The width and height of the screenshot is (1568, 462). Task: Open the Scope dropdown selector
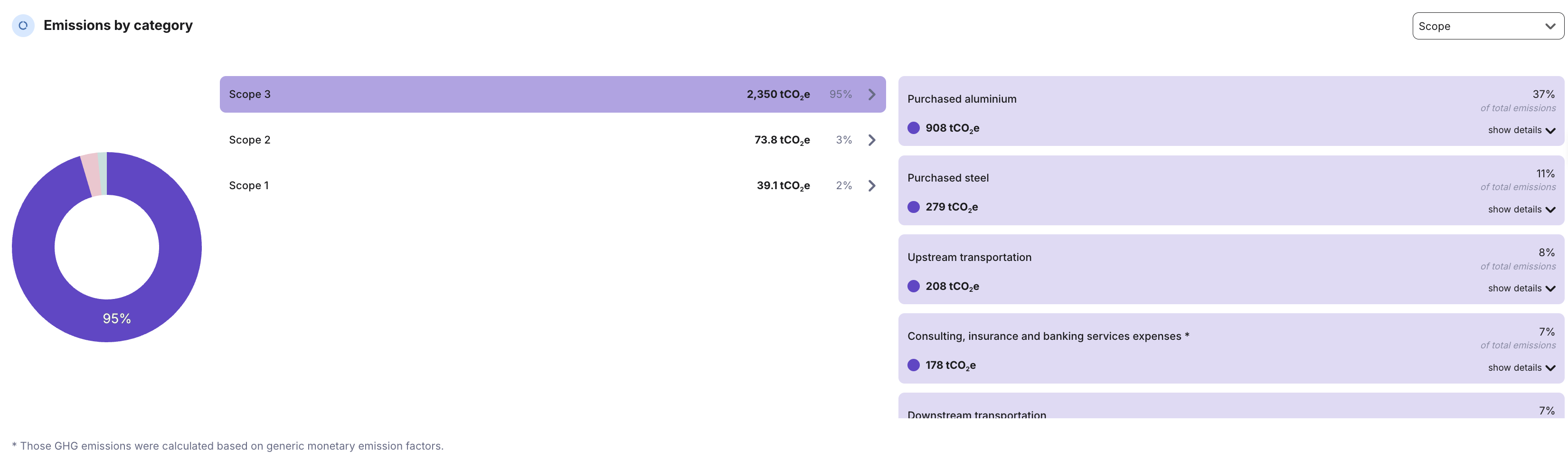pyautogui.click(x=1487, y=26)
